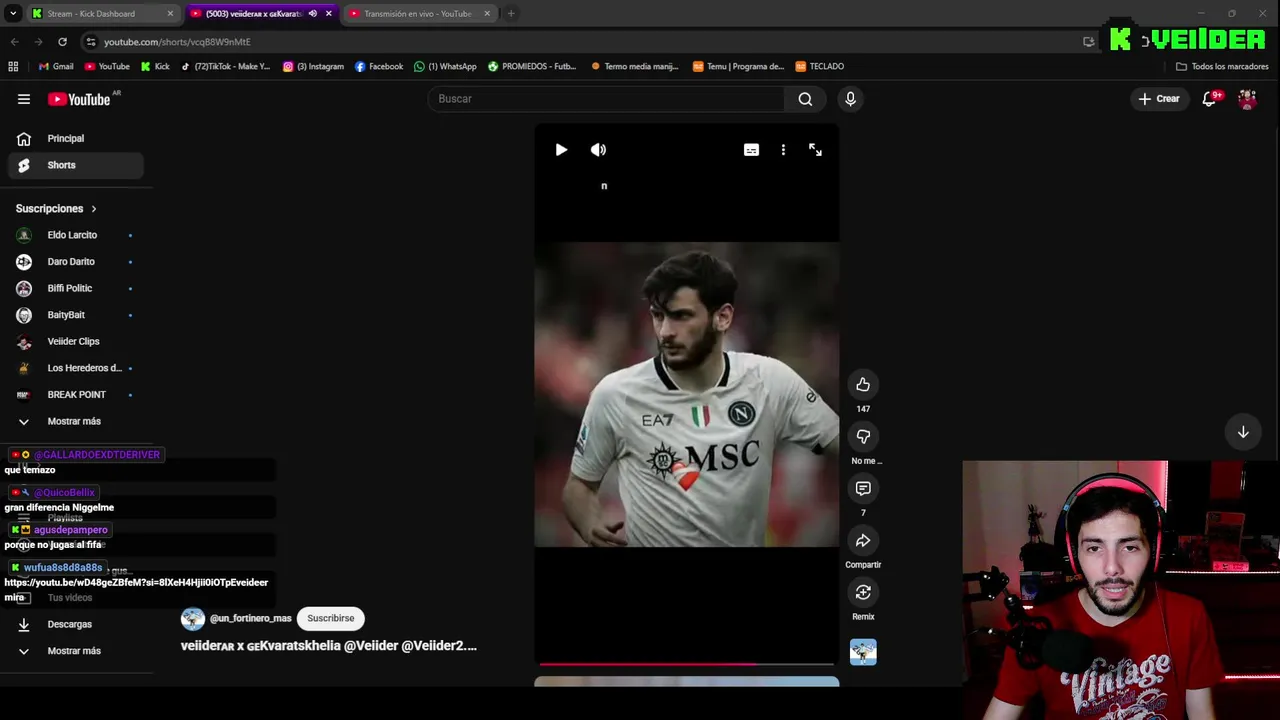Viewport: 1280px width, 720px height.
Task: Open the Kick bookmark
Action: pos(155,67)
